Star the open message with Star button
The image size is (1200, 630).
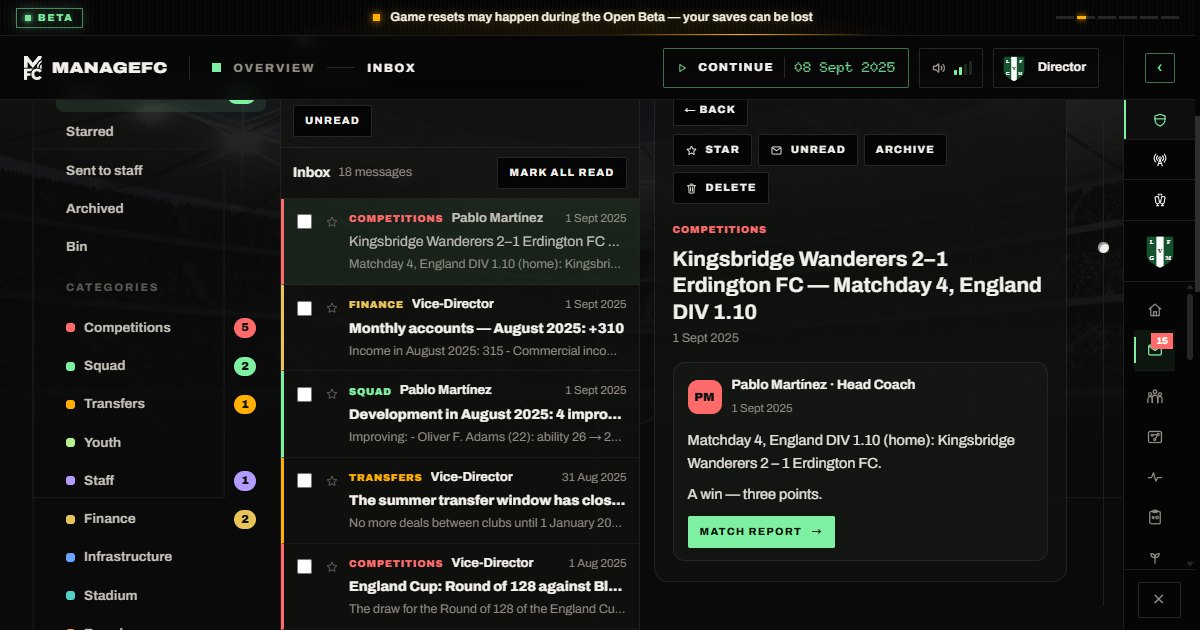coord(713,150)
